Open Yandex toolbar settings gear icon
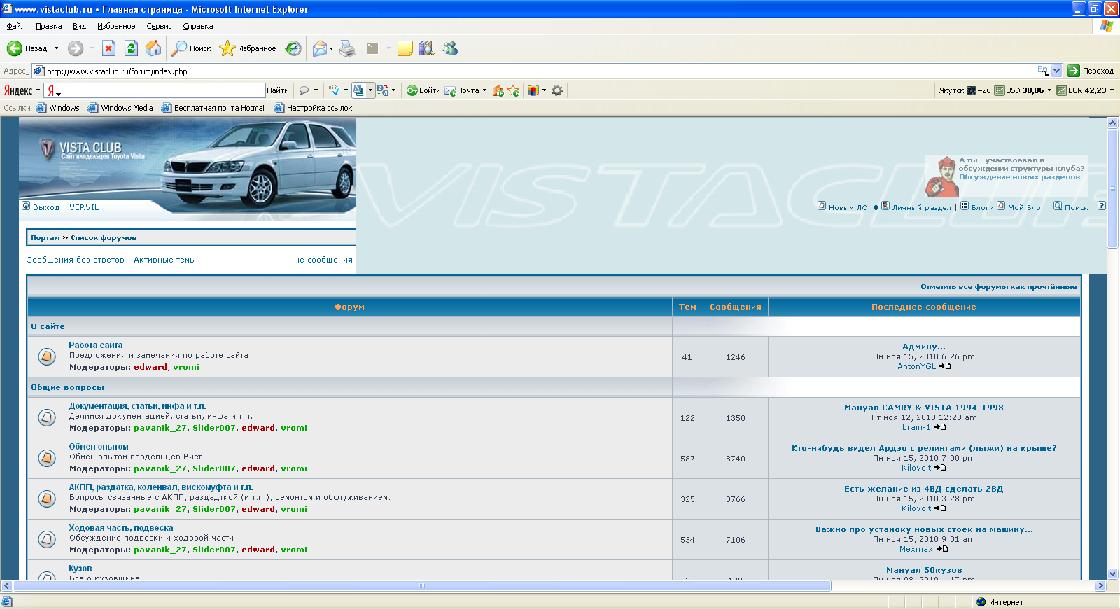1120x609 pixels. (x=557, y=90)
